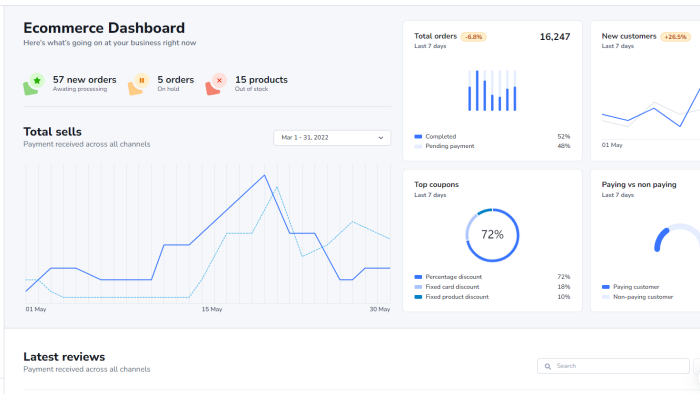
Task: Click the Pending payment legend swatch
Action: pos(418,146)
